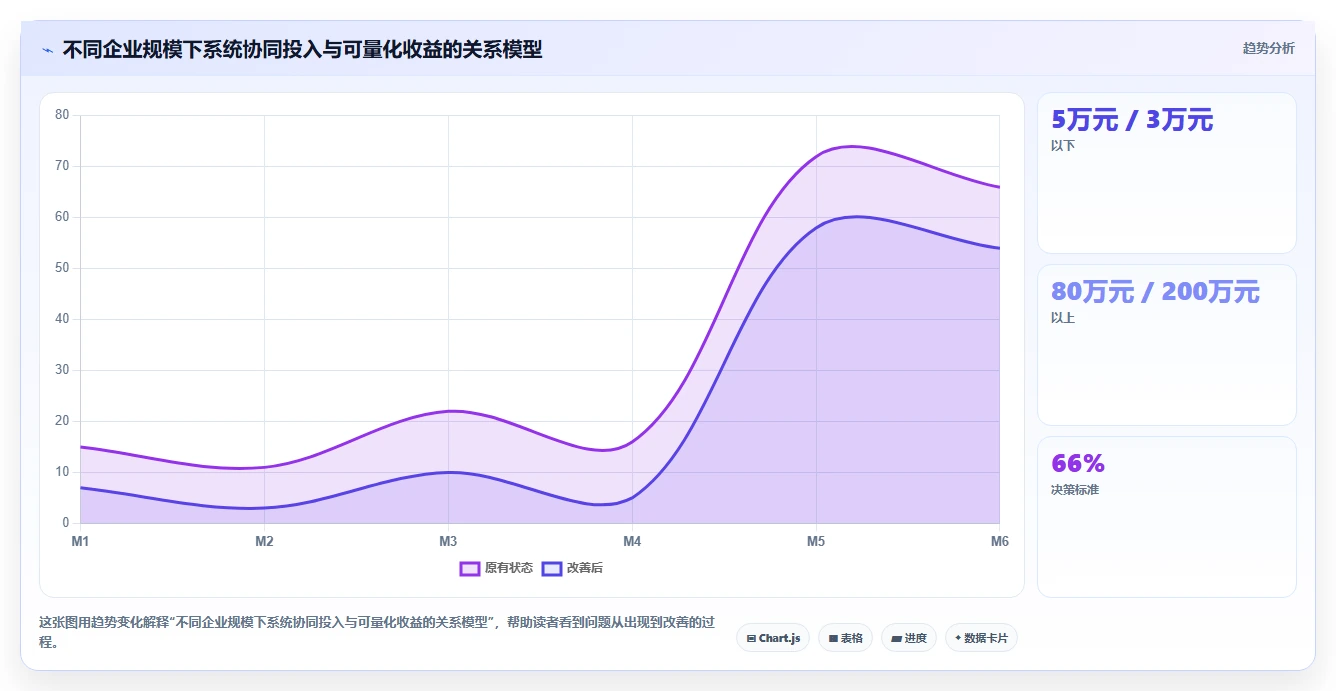Toggle the 改善后 legend item
1336x691 pixels.
(x=572, y=568)
